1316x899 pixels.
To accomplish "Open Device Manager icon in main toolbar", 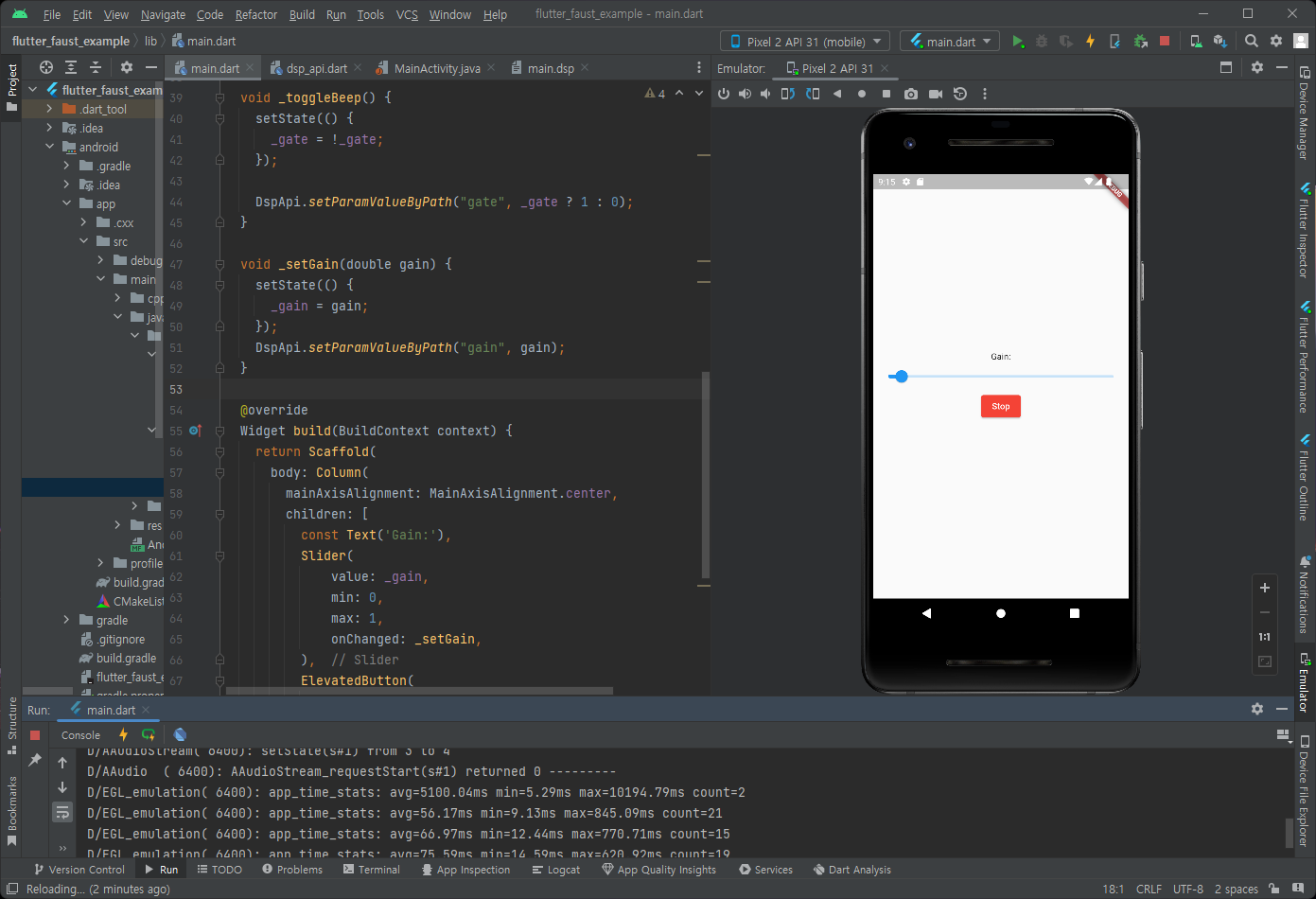I will coord(1196,41).
